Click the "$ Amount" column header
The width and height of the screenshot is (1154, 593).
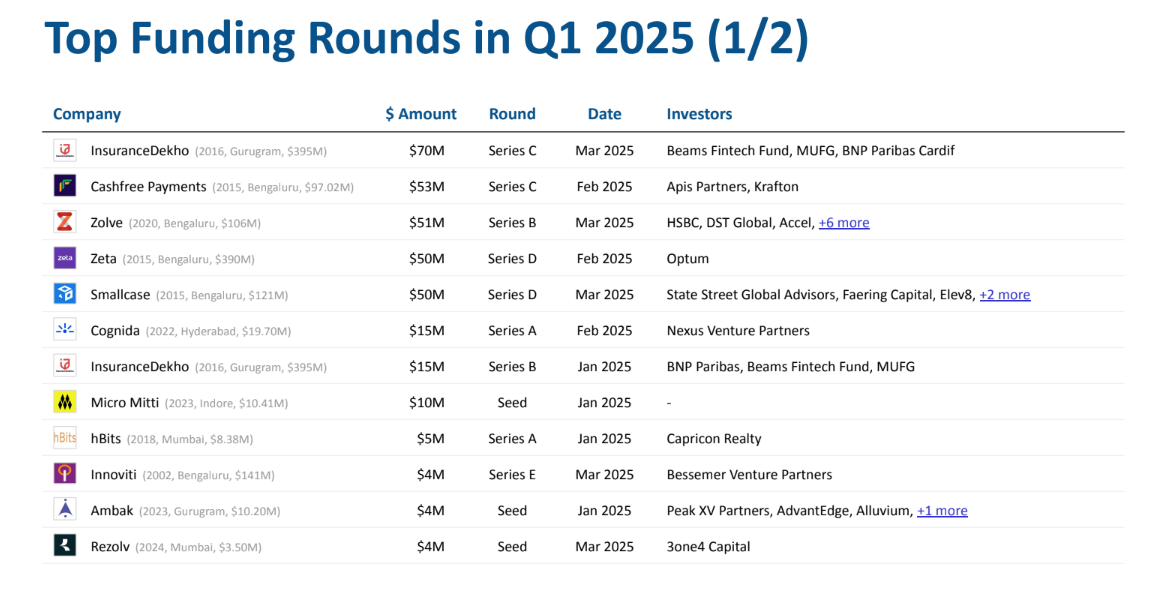point(421,114)
